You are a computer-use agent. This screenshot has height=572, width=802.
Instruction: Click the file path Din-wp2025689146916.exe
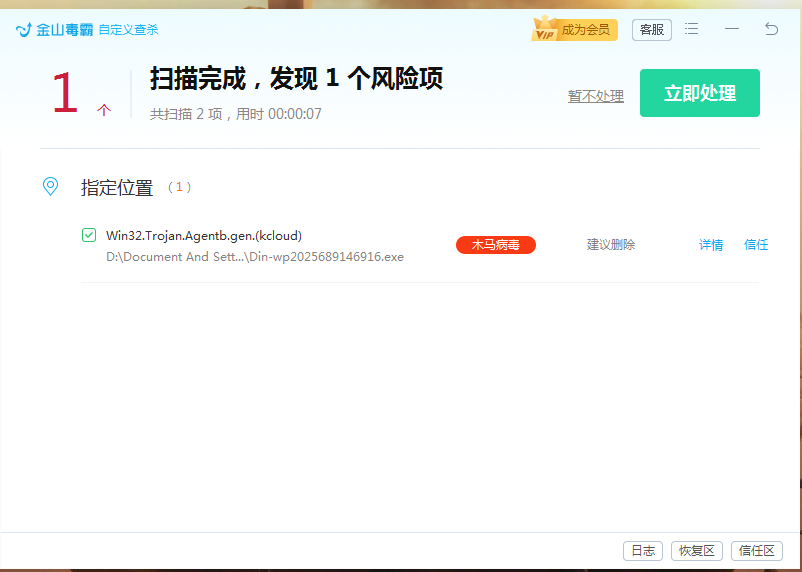point(255,257)
